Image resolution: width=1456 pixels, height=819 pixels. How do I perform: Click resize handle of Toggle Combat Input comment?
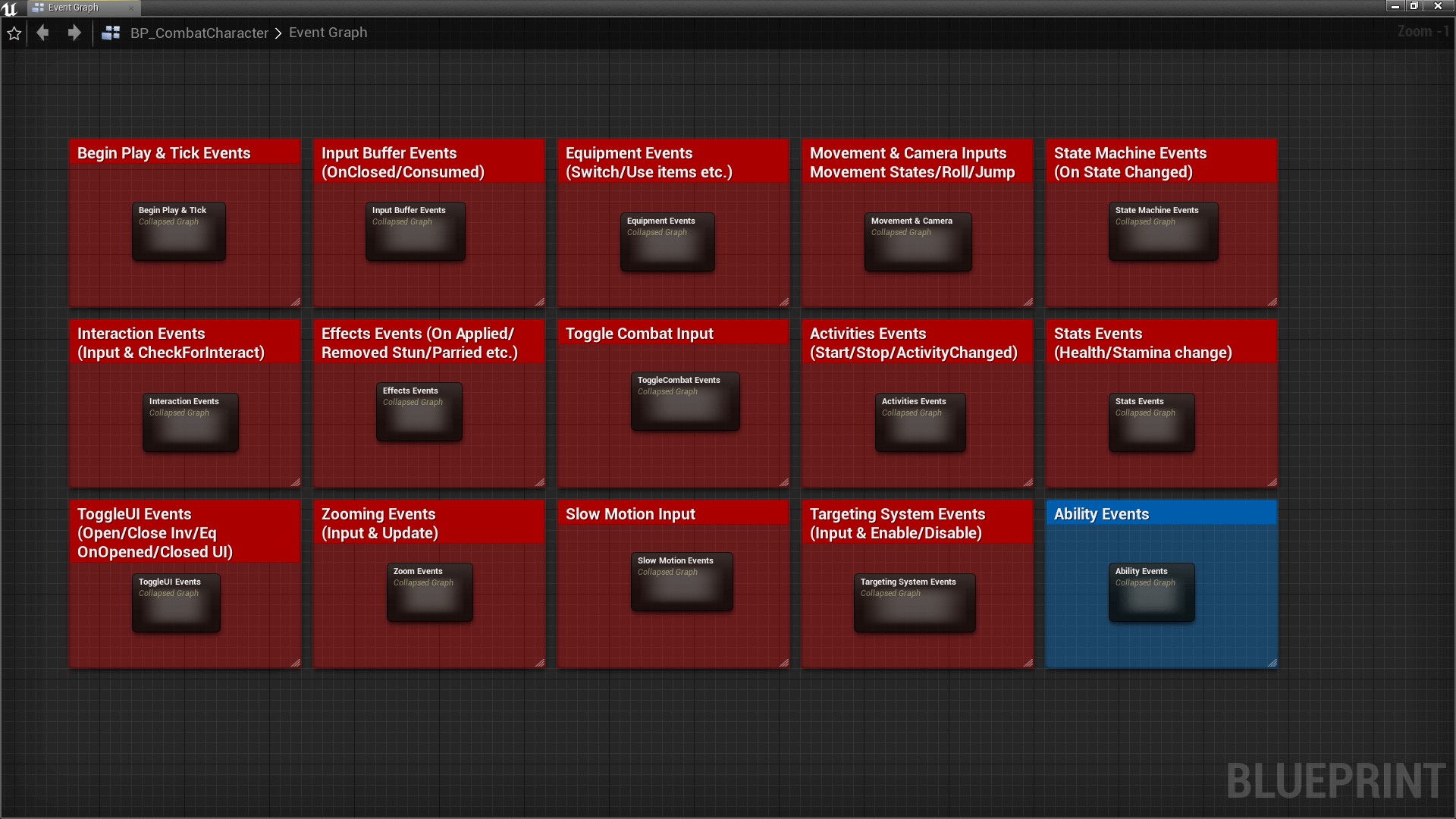coord(783,482)
